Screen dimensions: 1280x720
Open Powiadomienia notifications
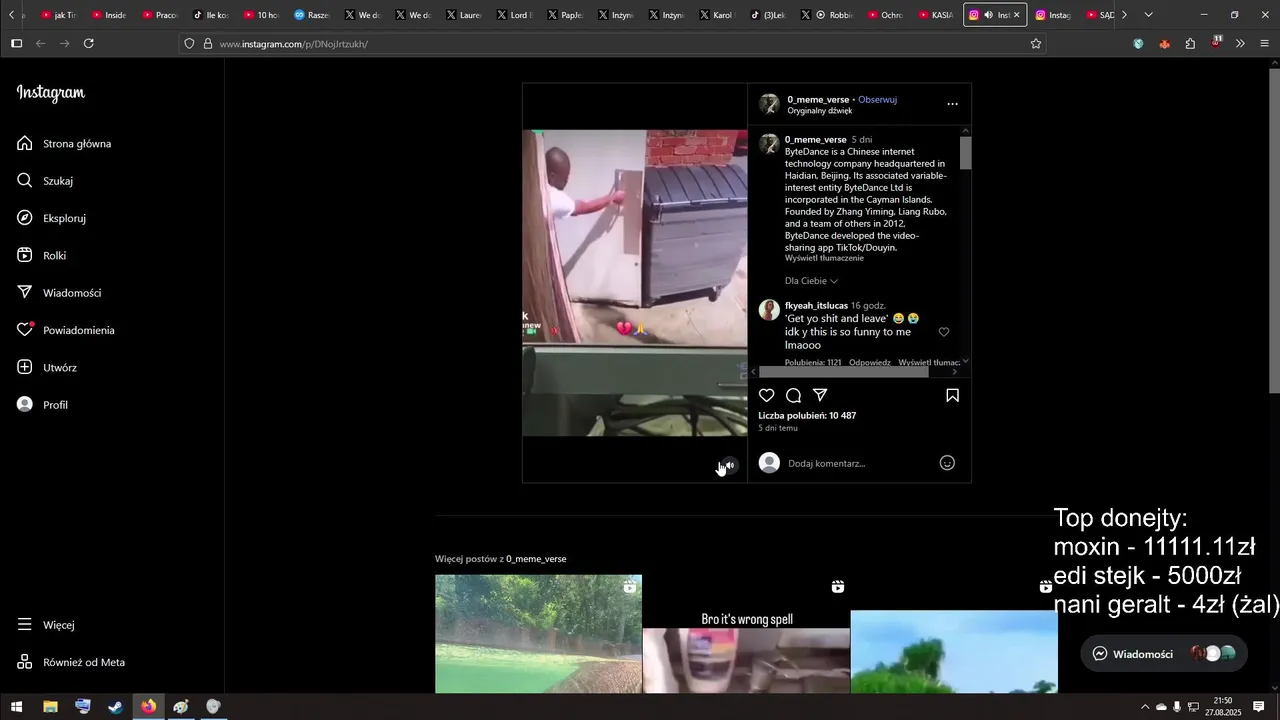pos(66,330)
